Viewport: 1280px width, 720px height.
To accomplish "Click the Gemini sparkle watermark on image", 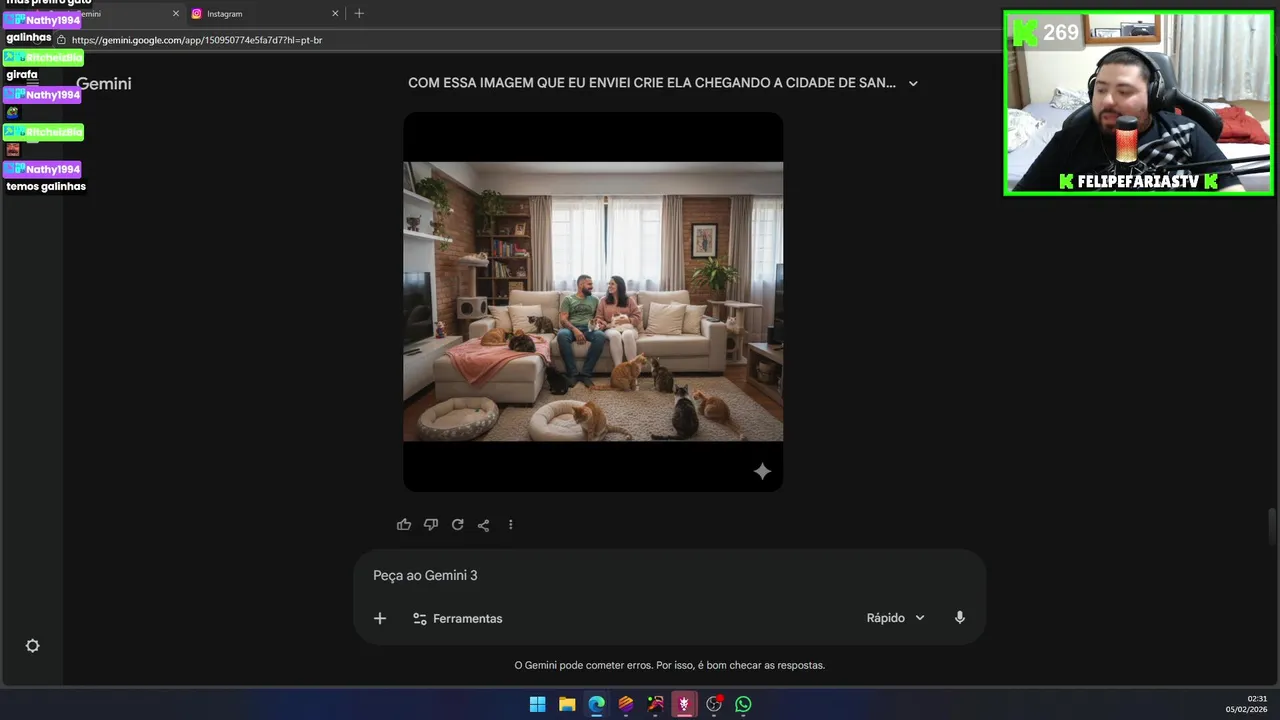I will pos(762,471).
